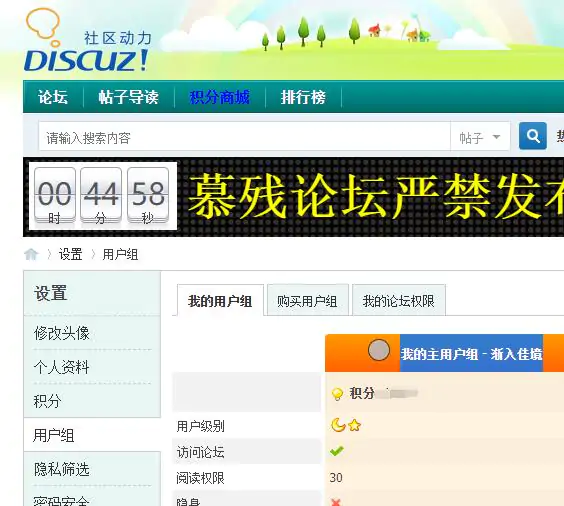Click the 用户级别 row label
This screenshot has height=506, width=564.
pyautogui.click(x=200, y=426)
